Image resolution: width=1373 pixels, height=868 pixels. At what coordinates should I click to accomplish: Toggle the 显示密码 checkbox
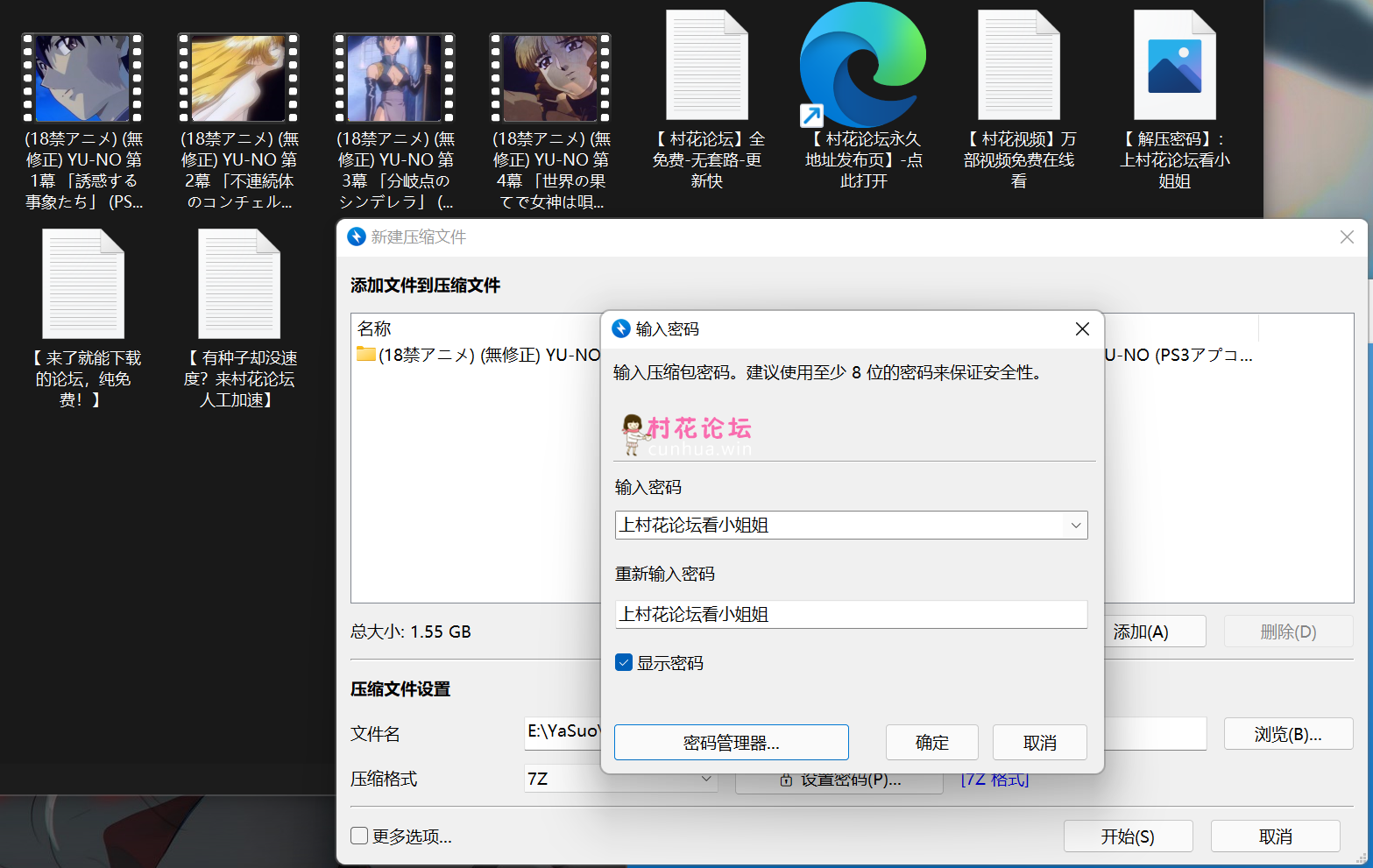pyautogui.click(x=624, y=663)
